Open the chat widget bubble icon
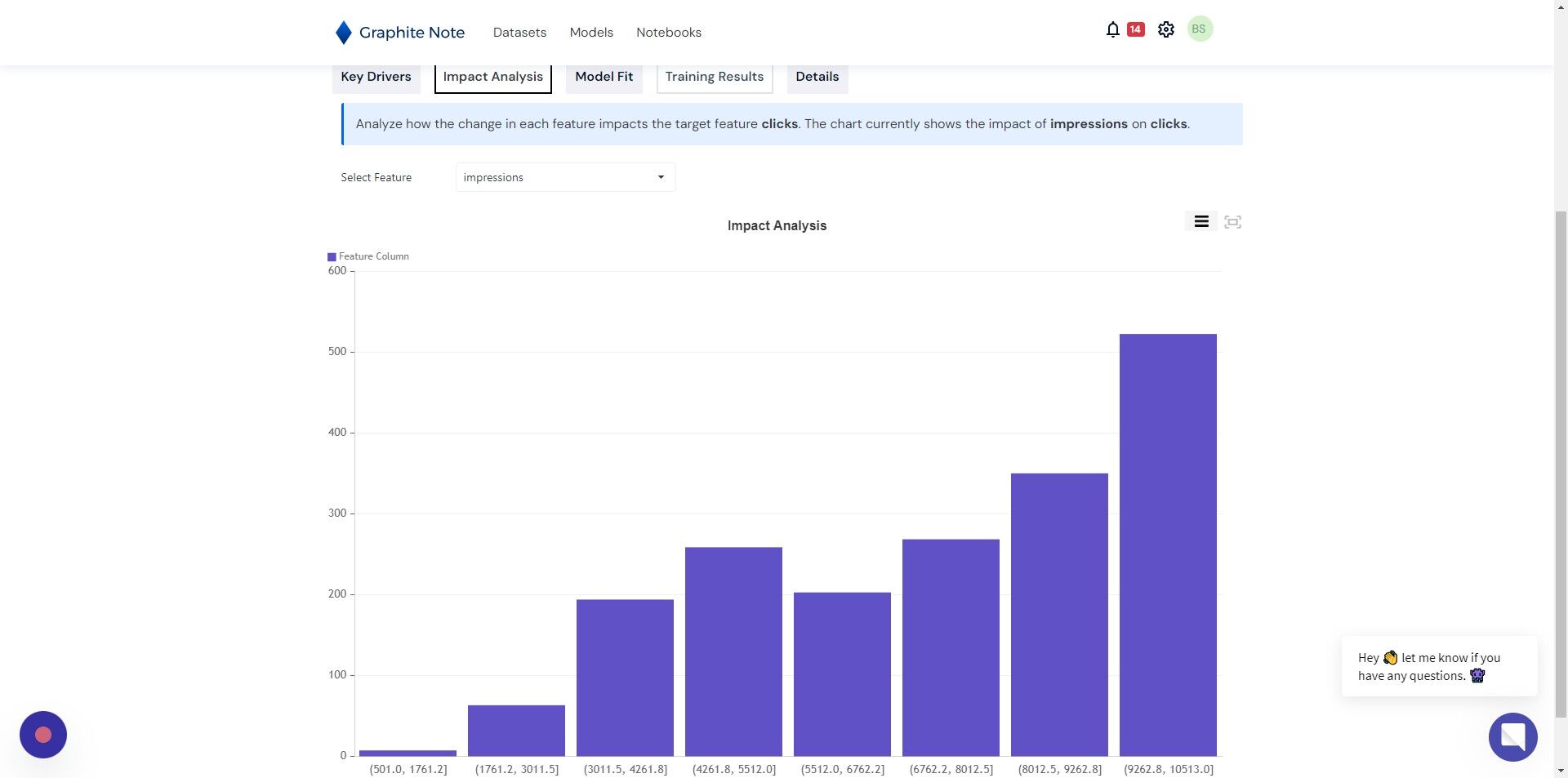Screen dimensions: 1568x778 pyautogui.click(x=1512, y=736)
